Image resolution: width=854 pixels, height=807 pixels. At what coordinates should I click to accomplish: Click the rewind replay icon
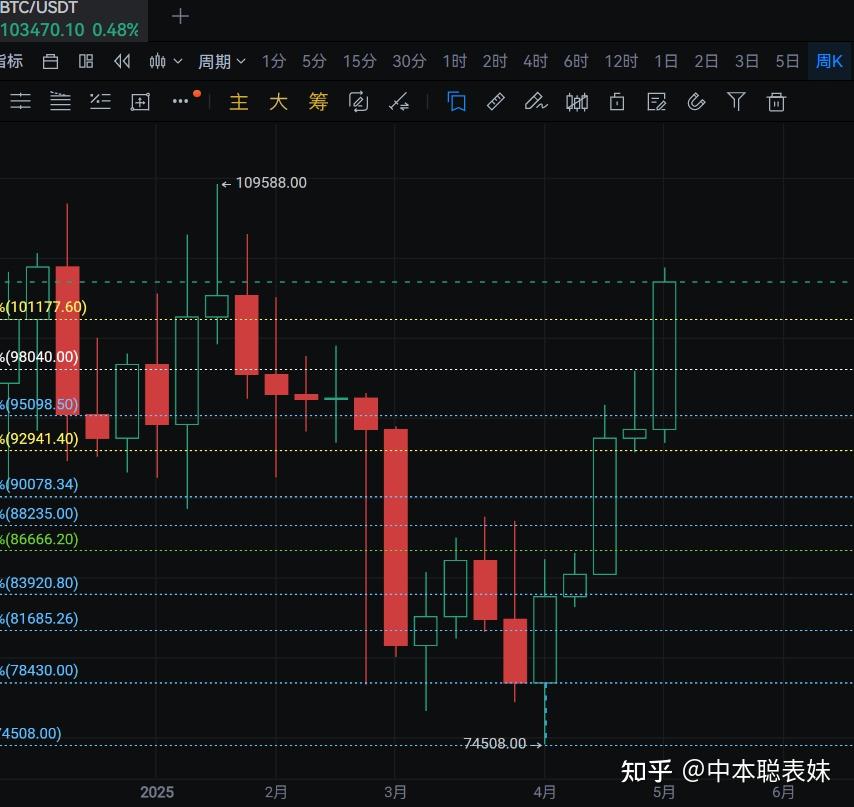122,62
